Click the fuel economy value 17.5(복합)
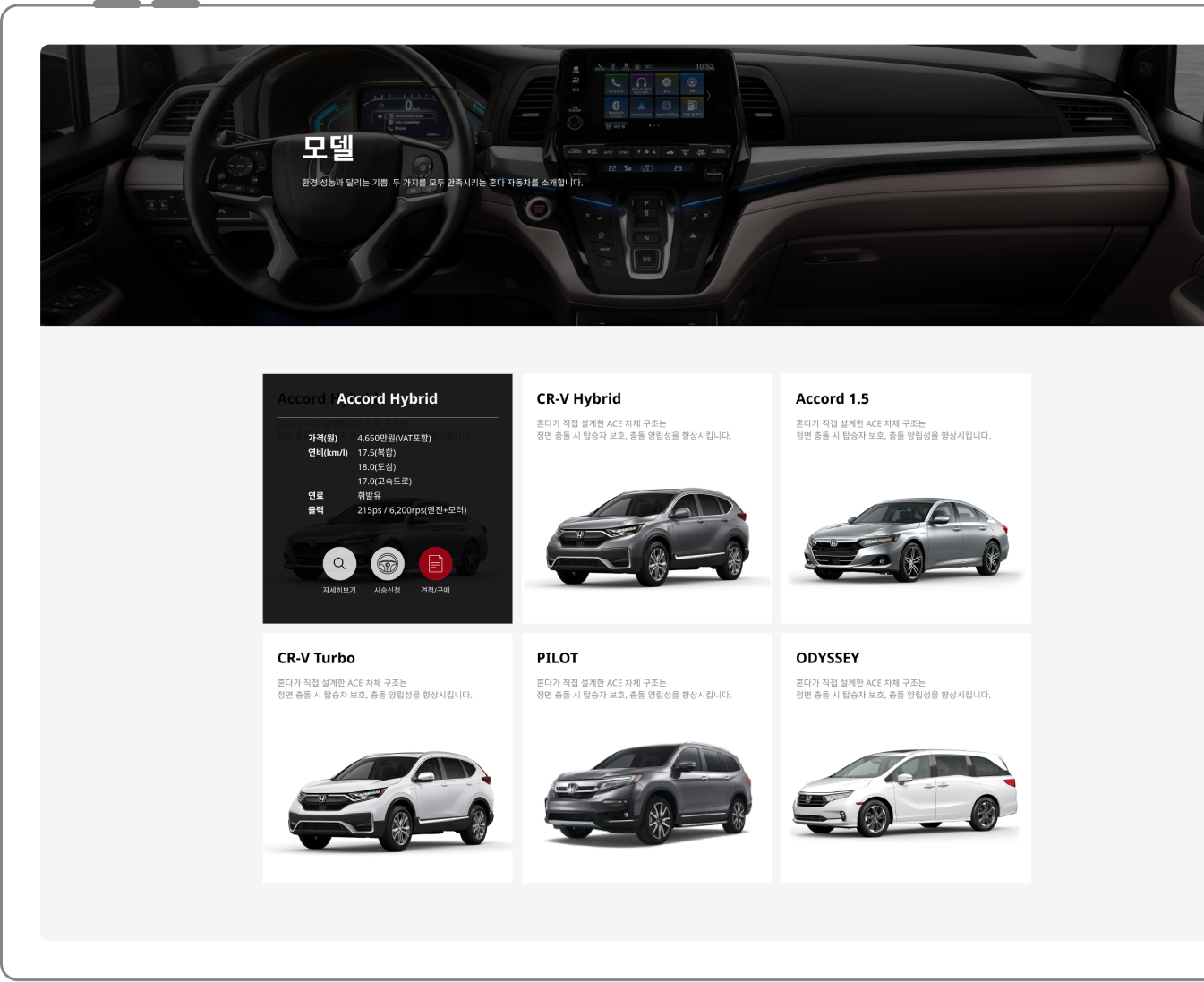Viewport: 1204px width, 982px height. [377, 453]
